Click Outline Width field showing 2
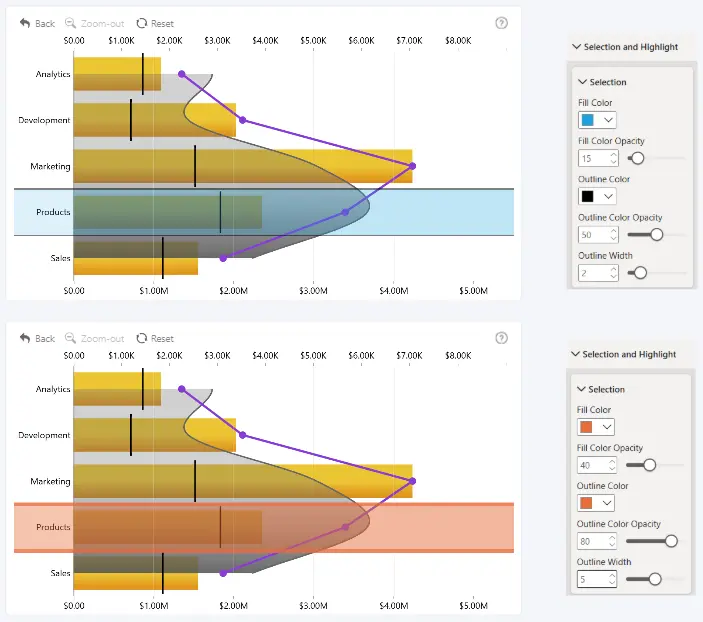Viewport: 703px width, 622px height. pyautogui.click(x=598, y=273)
